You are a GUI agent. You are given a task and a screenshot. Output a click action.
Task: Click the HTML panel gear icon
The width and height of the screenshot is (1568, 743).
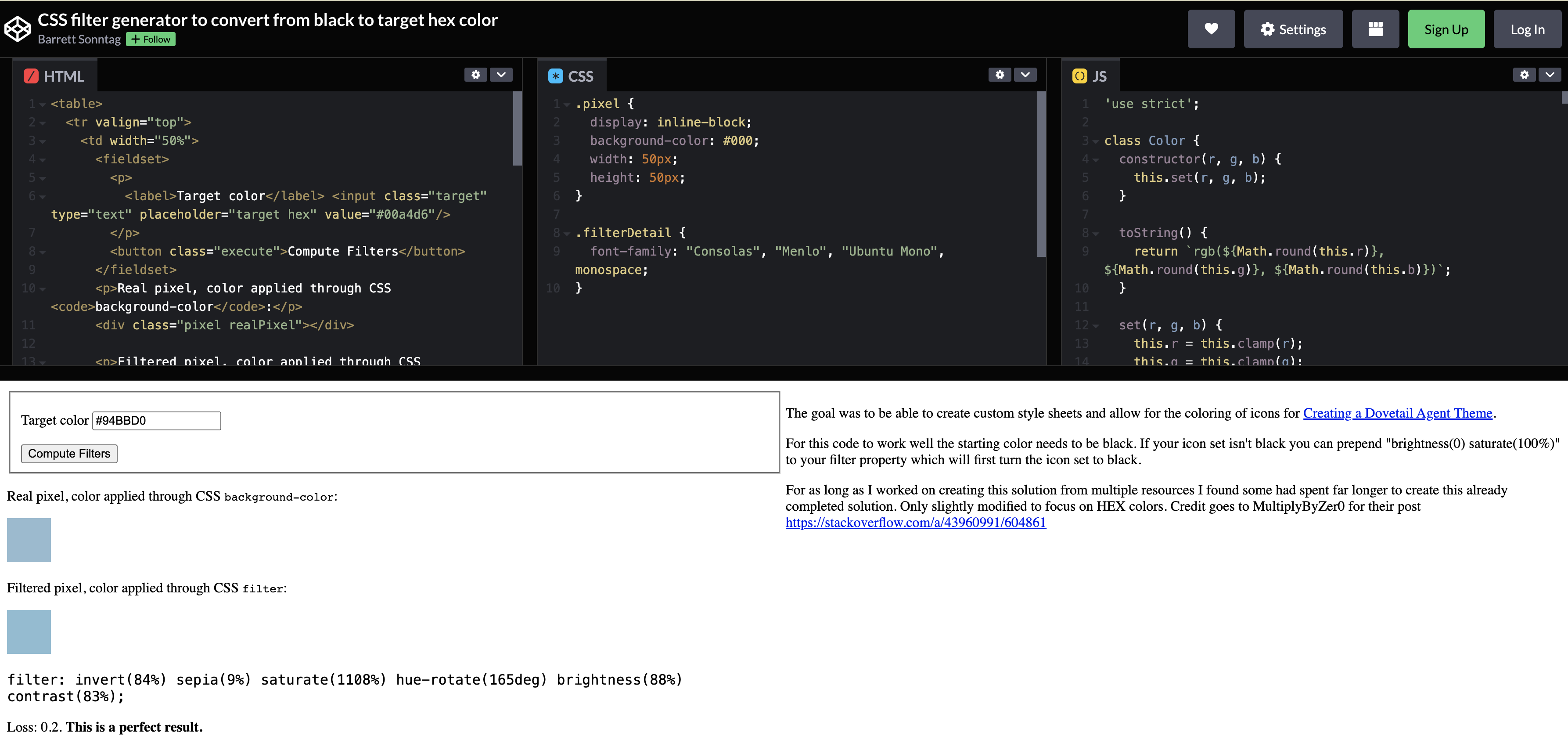pos(475,74)
